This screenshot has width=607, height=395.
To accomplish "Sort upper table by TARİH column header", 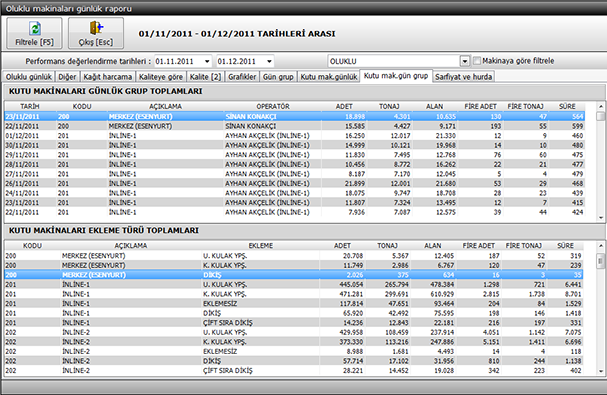I will (x=30, y=106).
